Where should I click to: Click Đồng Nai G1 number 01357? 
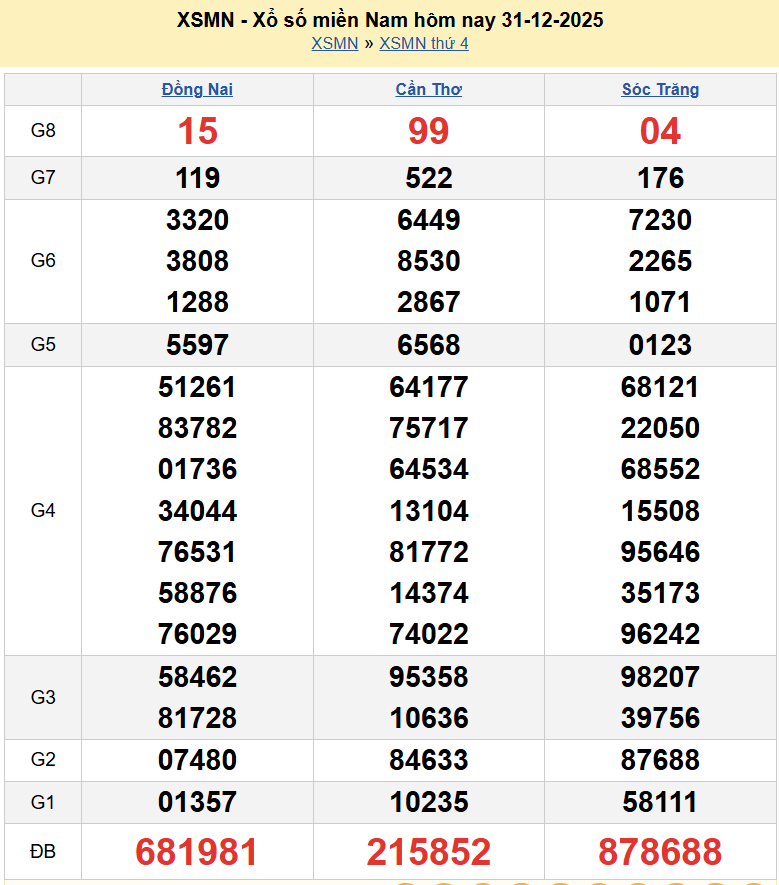(197, 802)
